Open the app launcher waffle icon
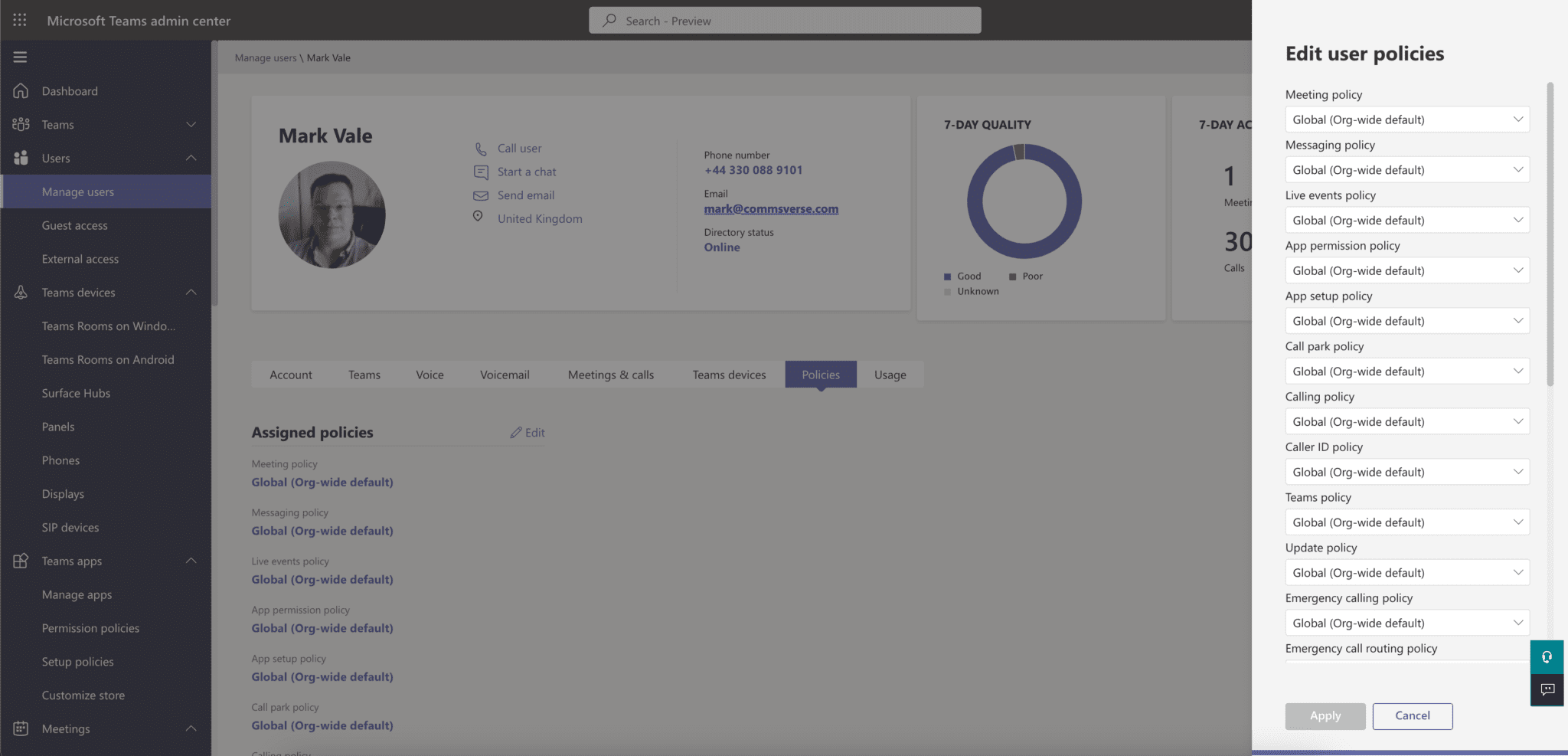 point(20,20)
